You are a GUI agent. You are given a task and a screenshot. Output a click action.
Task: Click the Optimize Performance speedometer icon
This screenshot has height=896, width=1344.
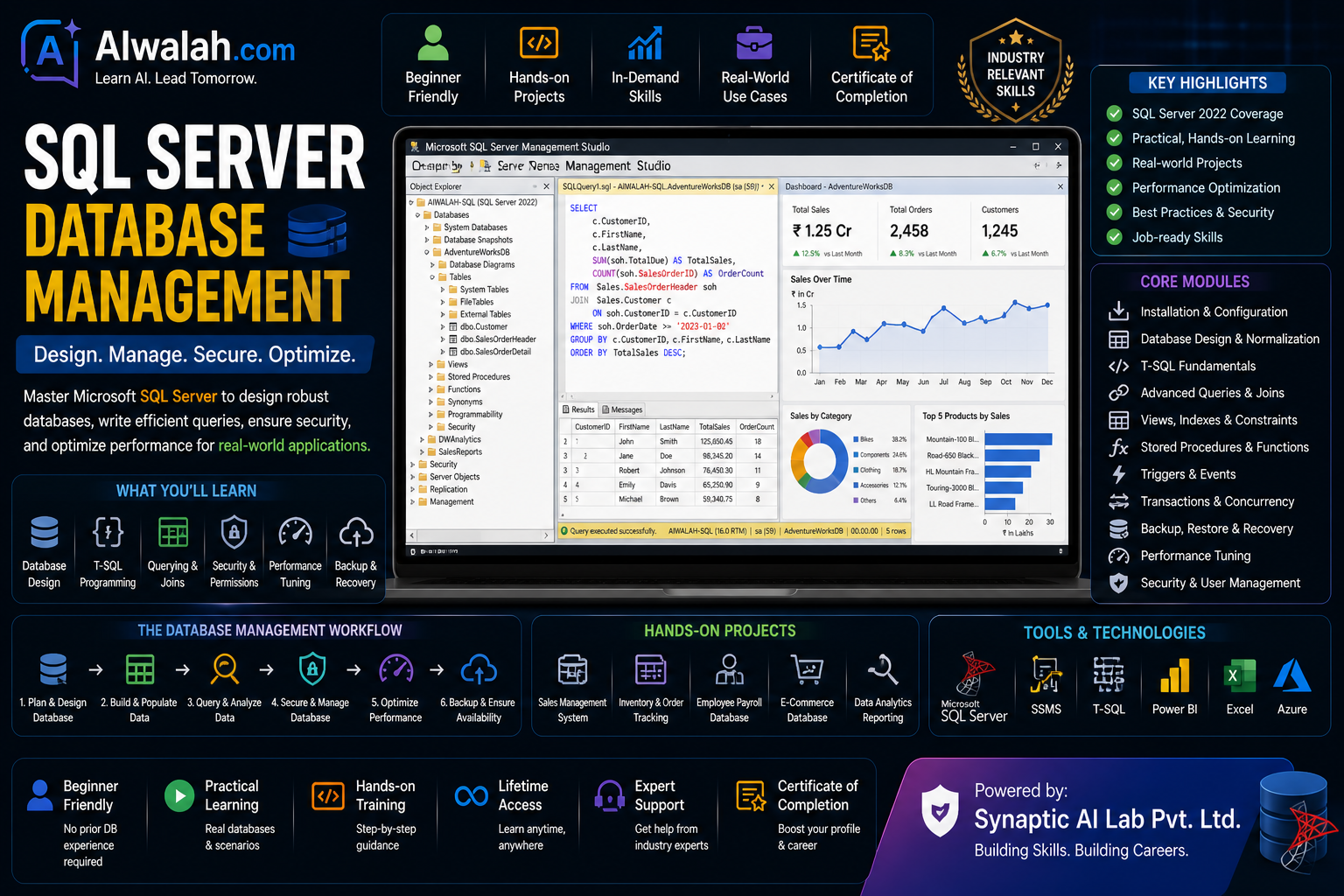[x=396, y=669]
